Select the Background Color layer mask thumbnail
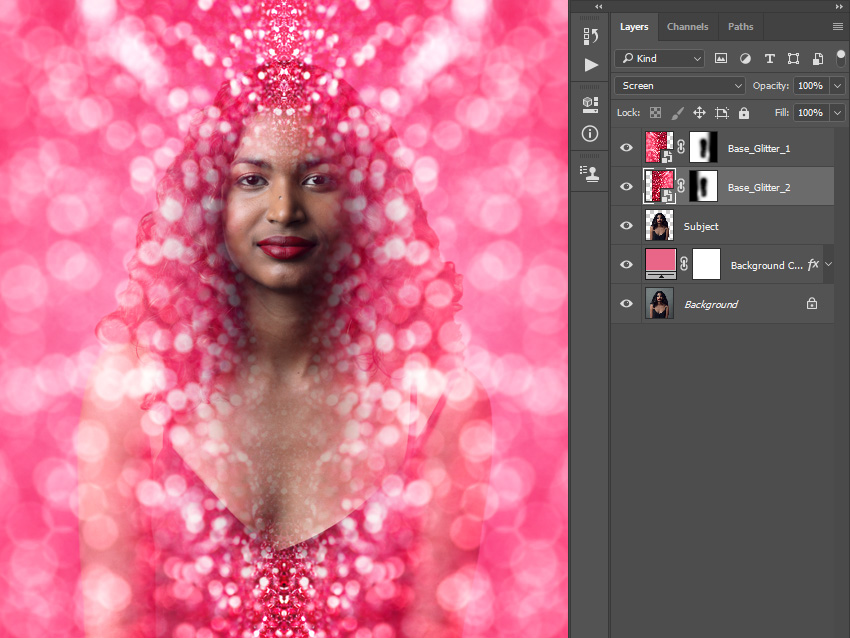The height and width of the screenshot is (638, 850). pos(706,264)
